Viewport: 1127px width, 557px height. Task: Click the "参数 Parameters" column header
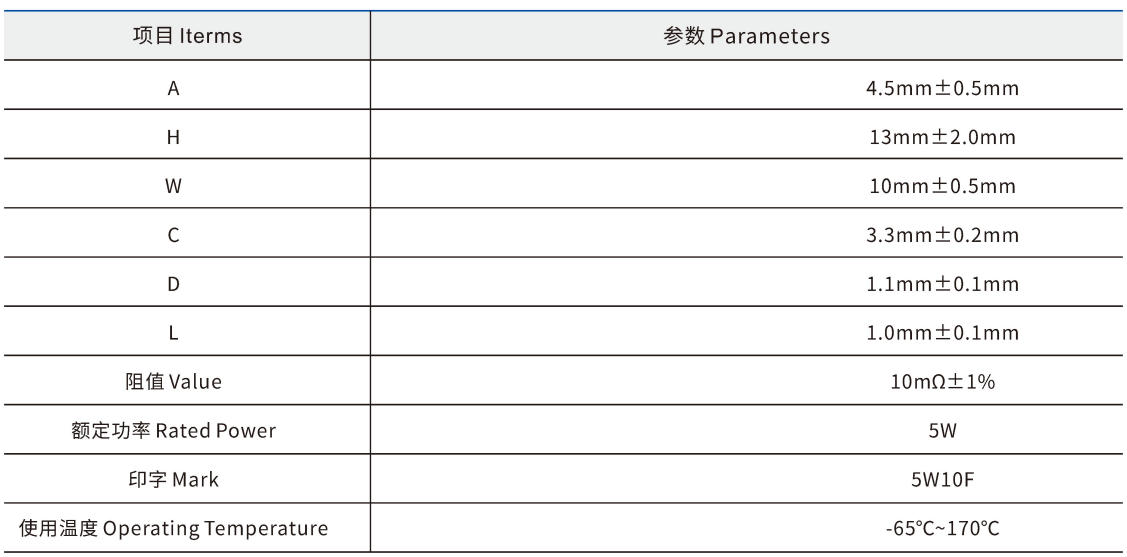coord(746,37)
